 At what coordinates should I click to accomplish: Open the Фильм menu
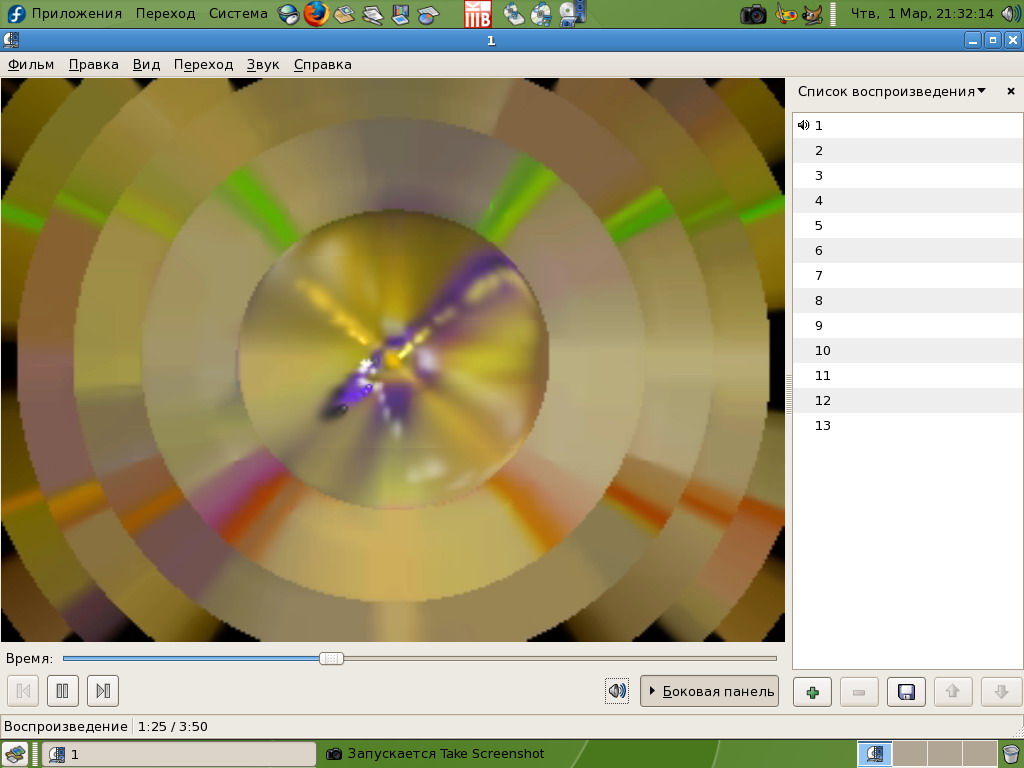click(31, 65)
